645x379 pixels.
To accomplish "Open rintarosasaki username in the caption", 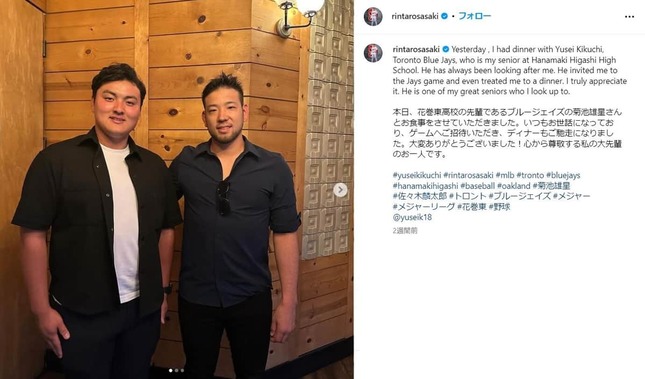I will (x=416, y=49).
